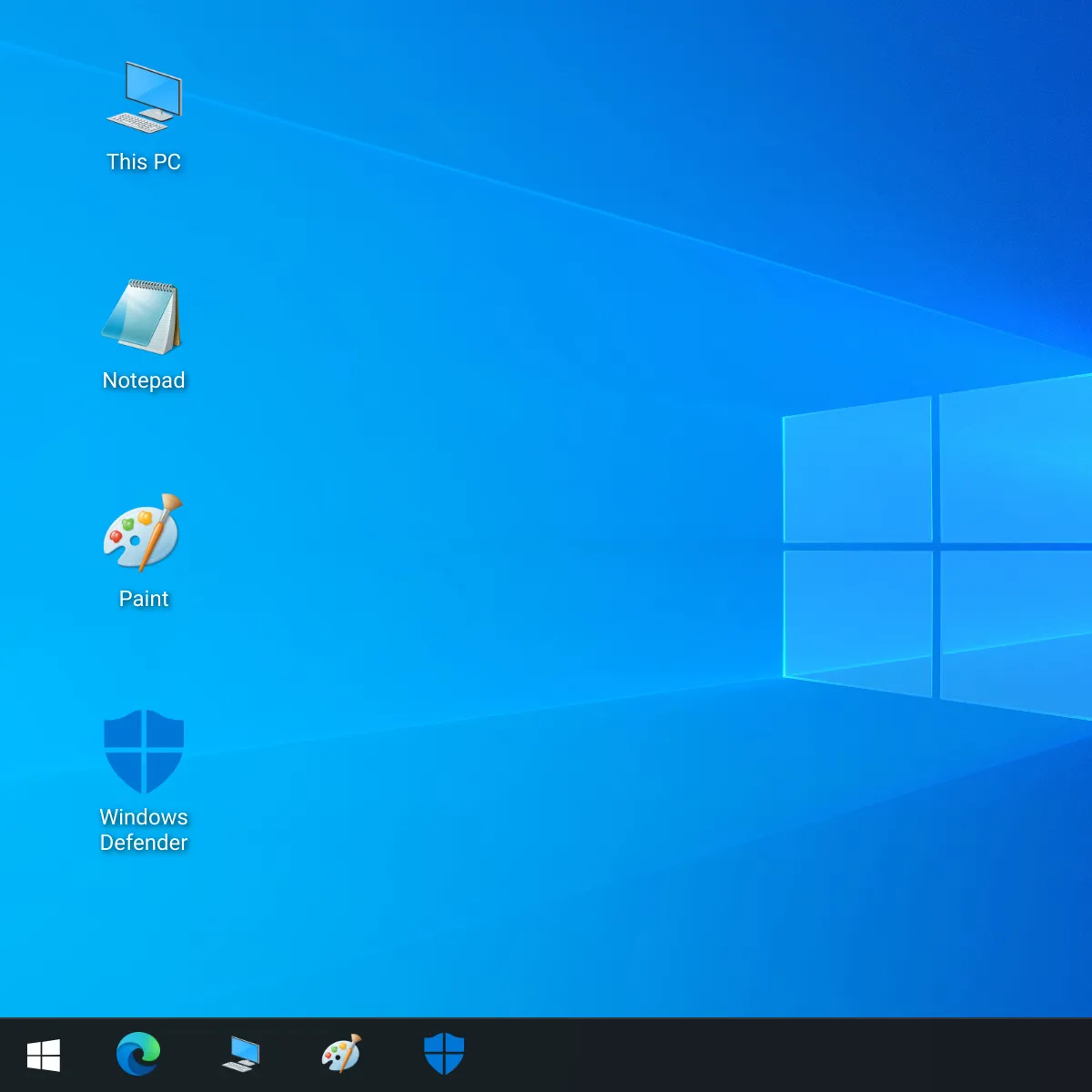Click the "Windows Defender" text label

pos(144,830)
